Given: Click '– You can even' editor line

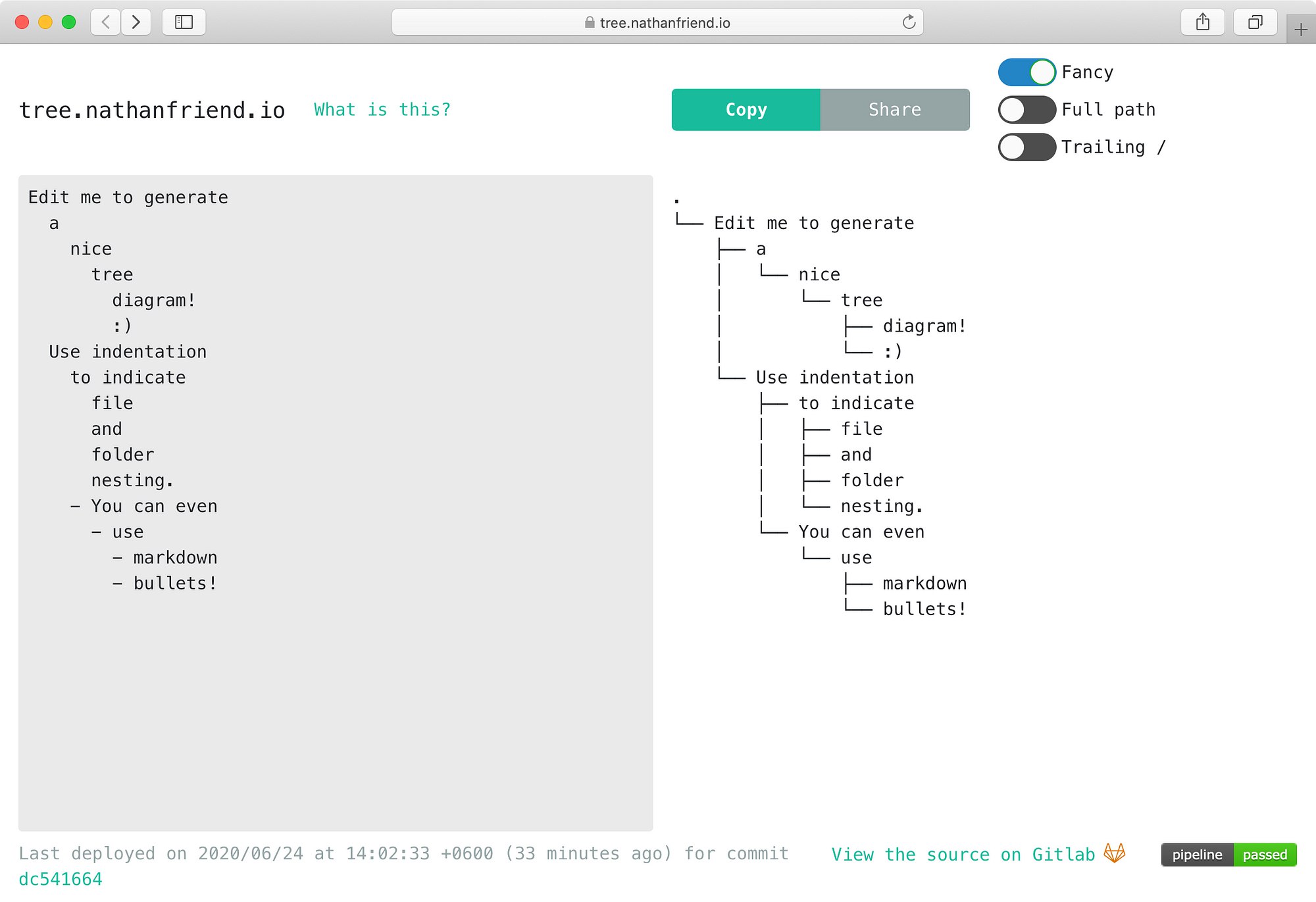Looking at the screenshot, I should tap(143, 507).
